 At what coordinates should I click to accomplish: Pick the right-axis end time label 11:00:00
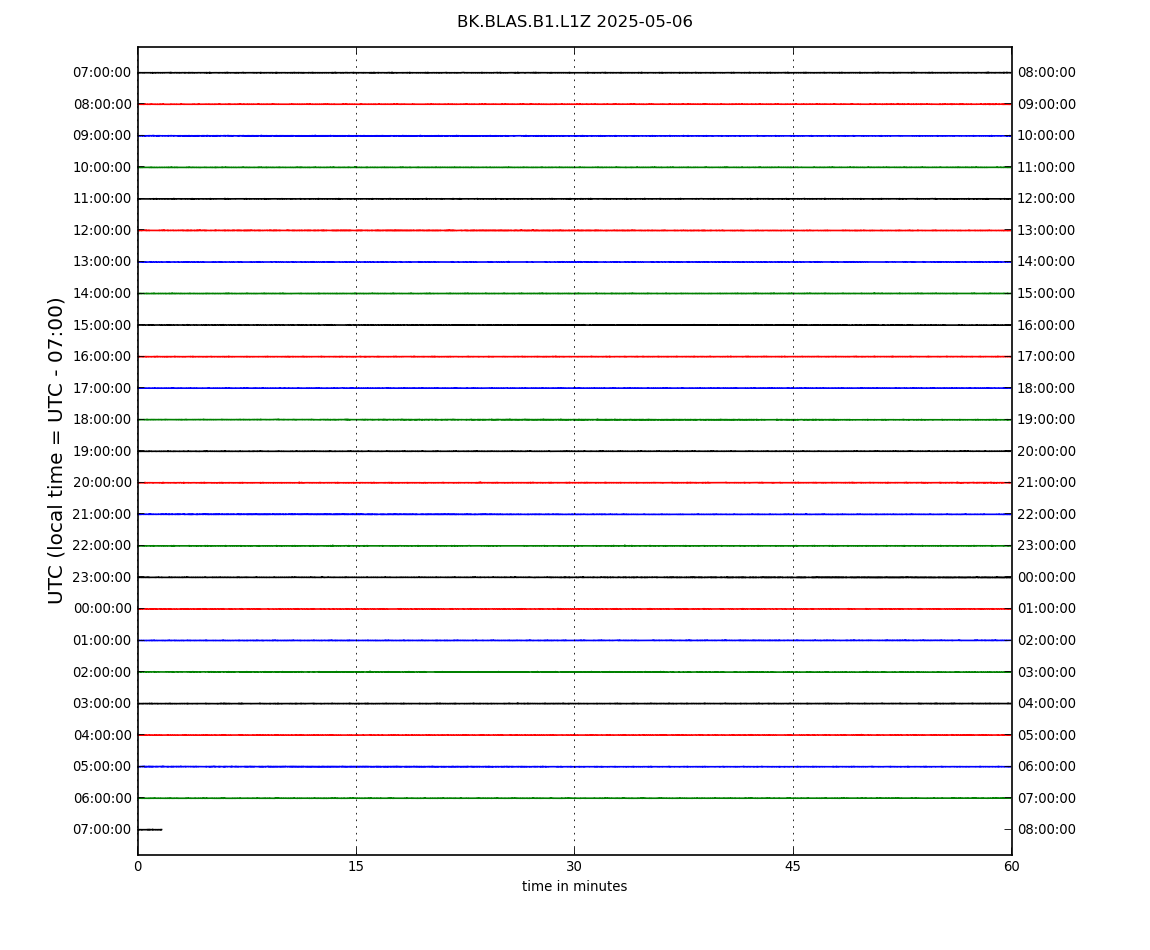1047,167
